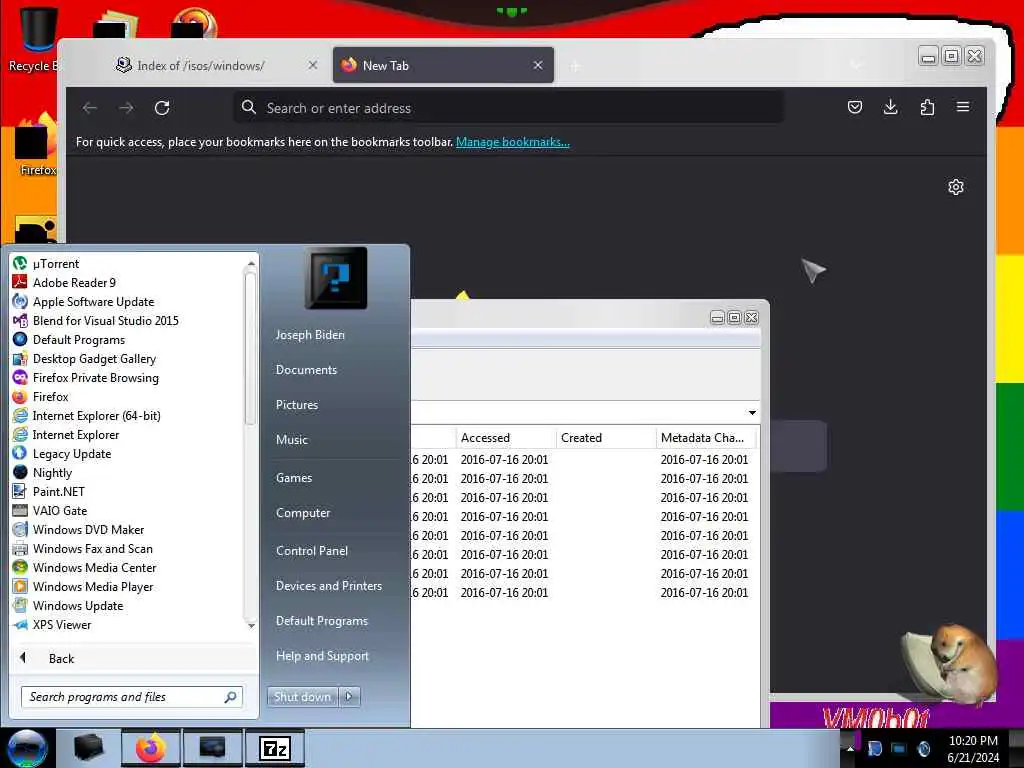Click the Shut down button
Viewport: 1024px width, 768px height.
pos(302,696)
